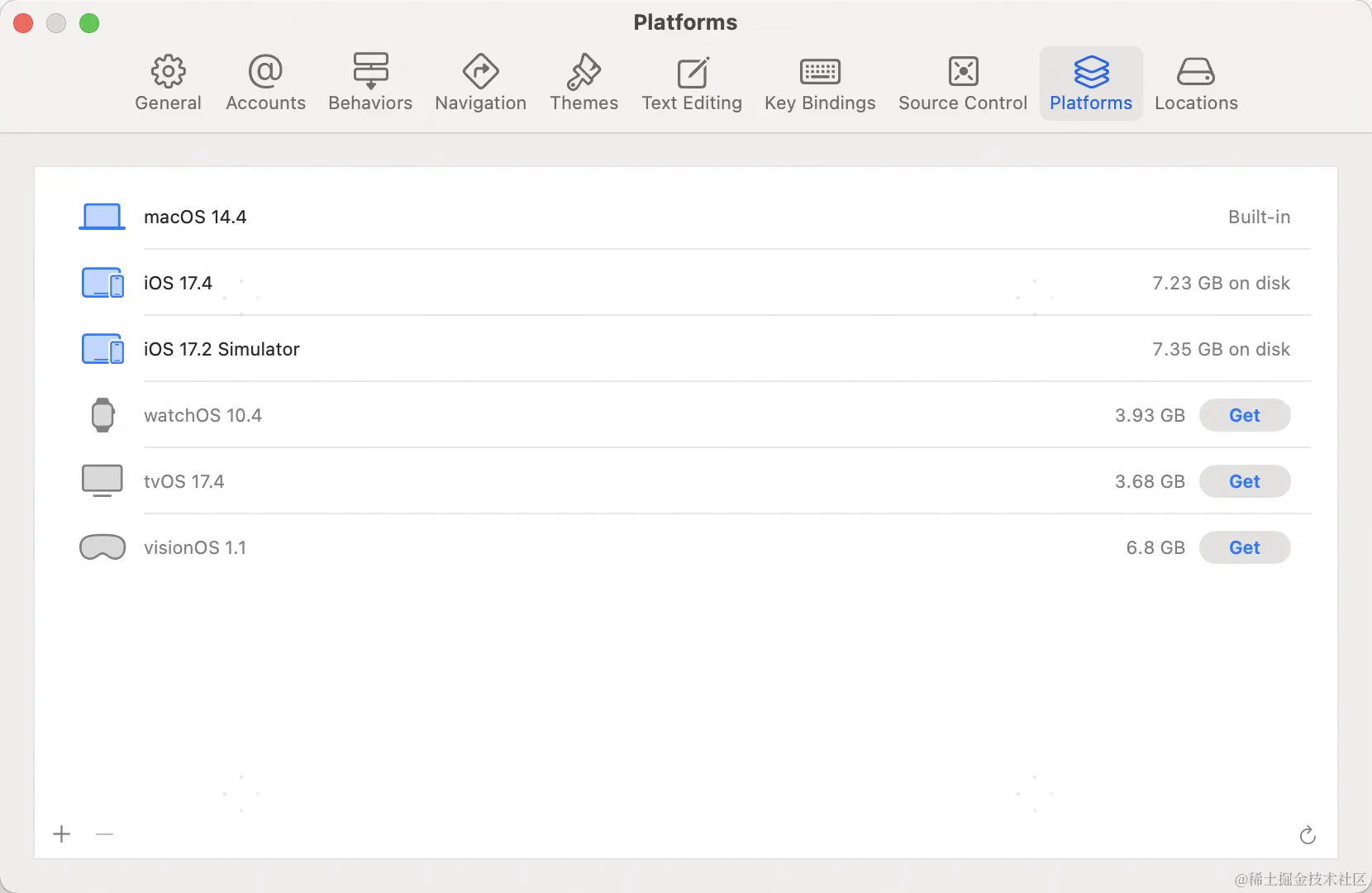Click the iOS 17.2 Simulator device icon
This screenshot has height=893, width=1372.
(102, 349)
